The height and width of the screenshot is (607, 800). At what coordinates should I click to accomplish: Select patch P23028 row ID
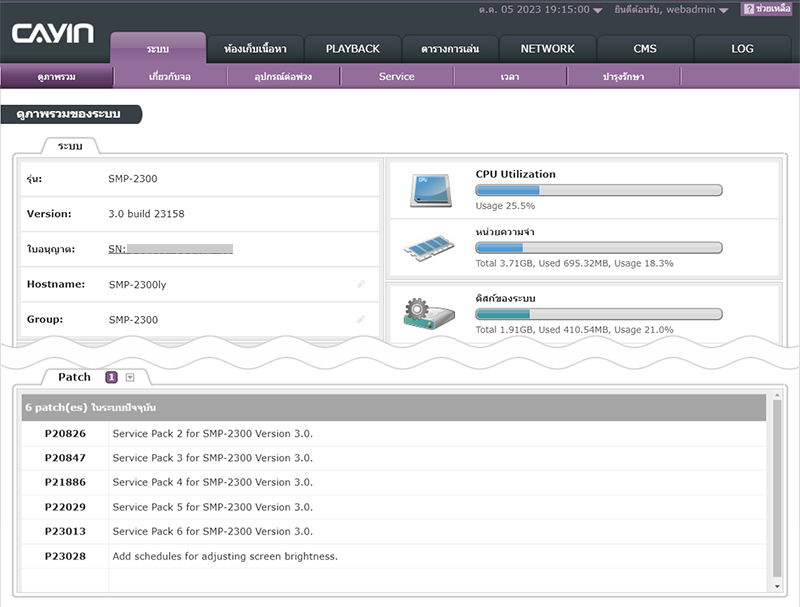pos(65,556)
